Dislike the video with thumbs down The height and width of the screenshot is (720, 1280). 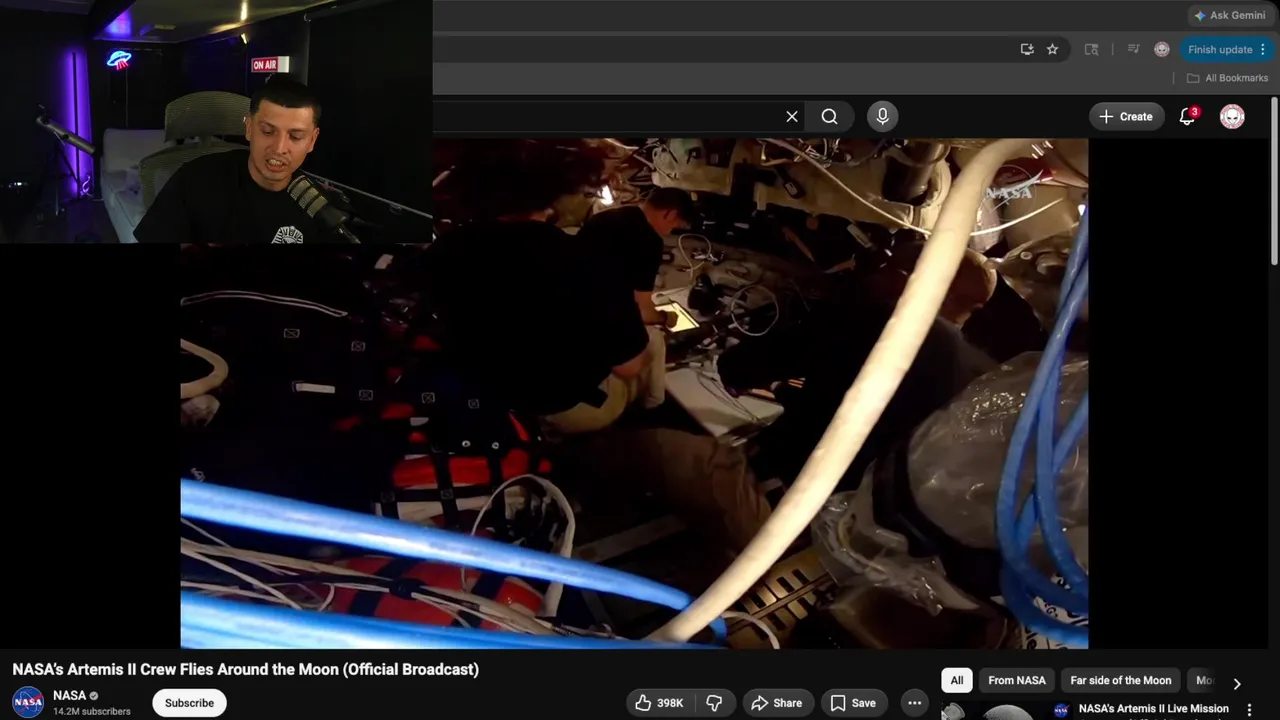click(x=714, y=703)
